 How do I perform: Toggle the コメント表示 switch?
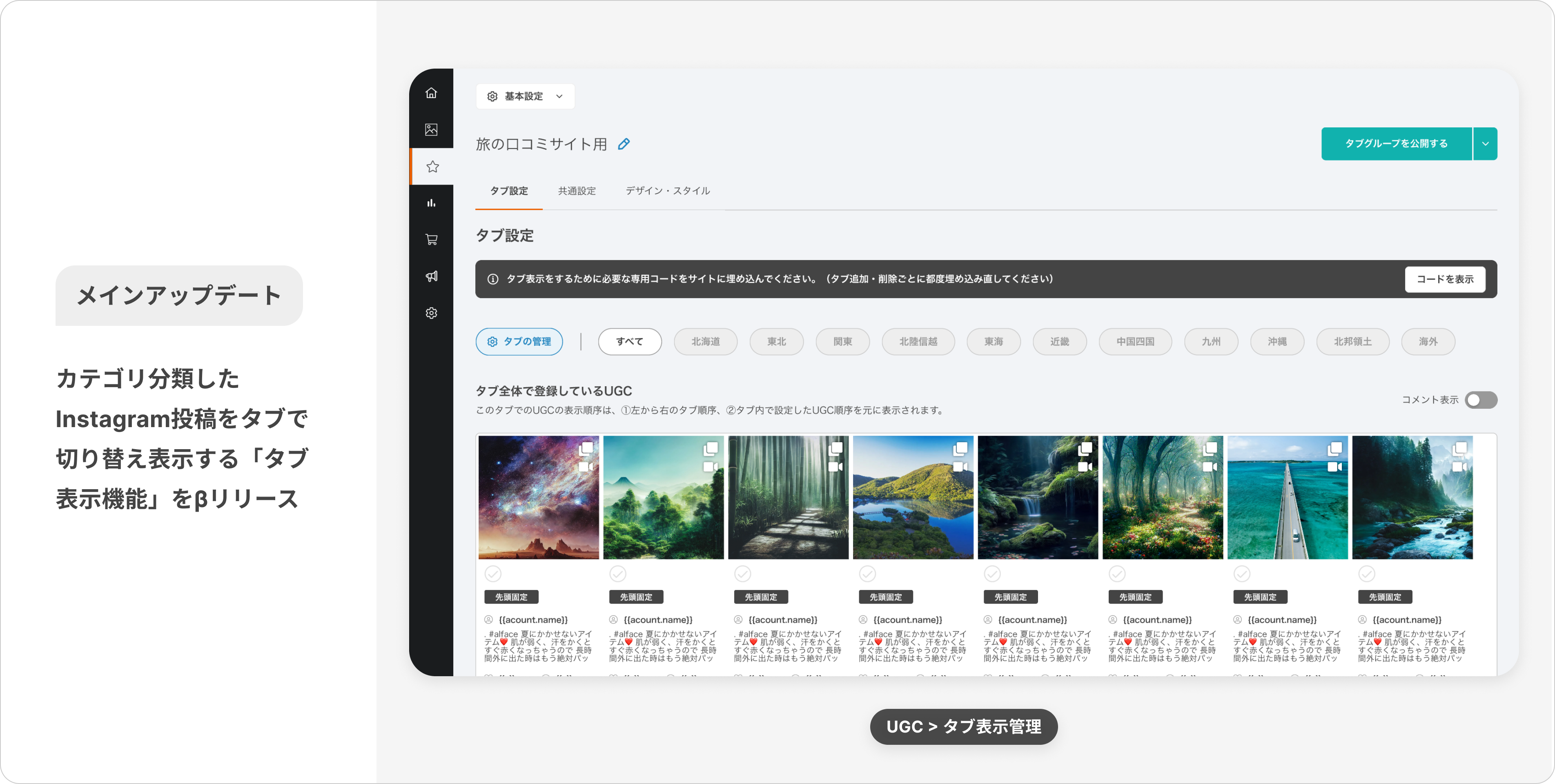coord(1481,400)
